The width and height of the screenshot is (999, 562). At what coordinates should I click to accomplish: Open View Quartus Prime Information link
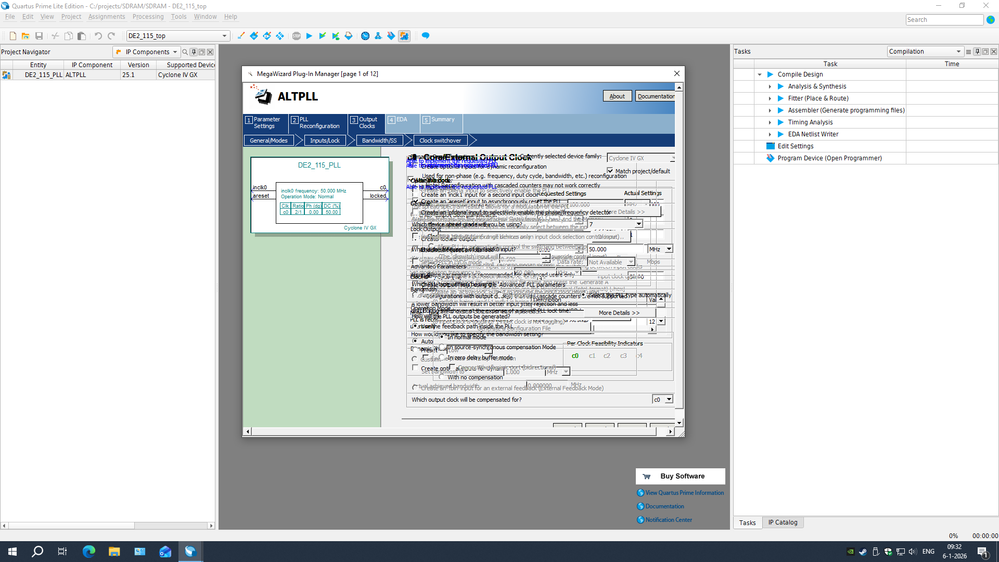coord(684,493)
